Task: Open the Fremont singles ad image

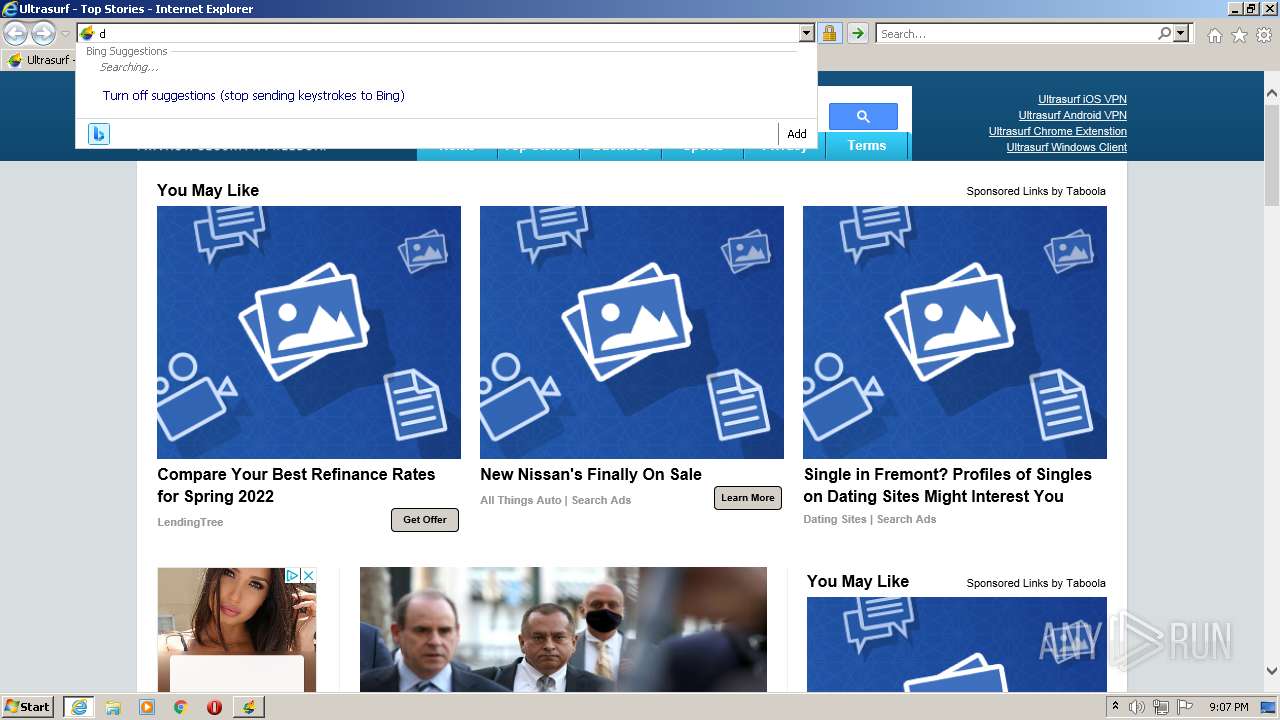Action: [x=955, y=332]
